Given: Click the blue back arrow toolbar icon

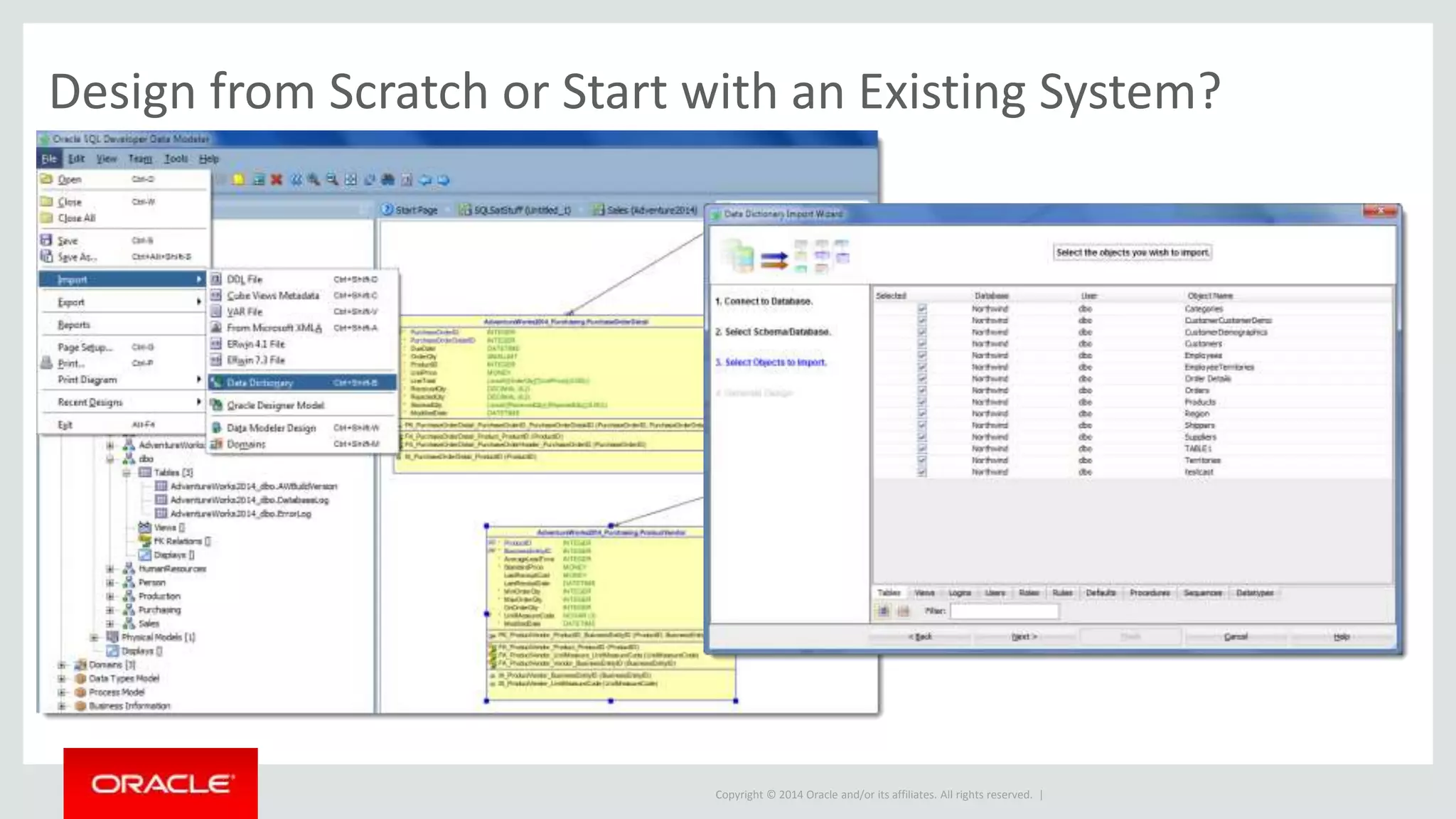Looking at the screenshot, I should [425, 180].
